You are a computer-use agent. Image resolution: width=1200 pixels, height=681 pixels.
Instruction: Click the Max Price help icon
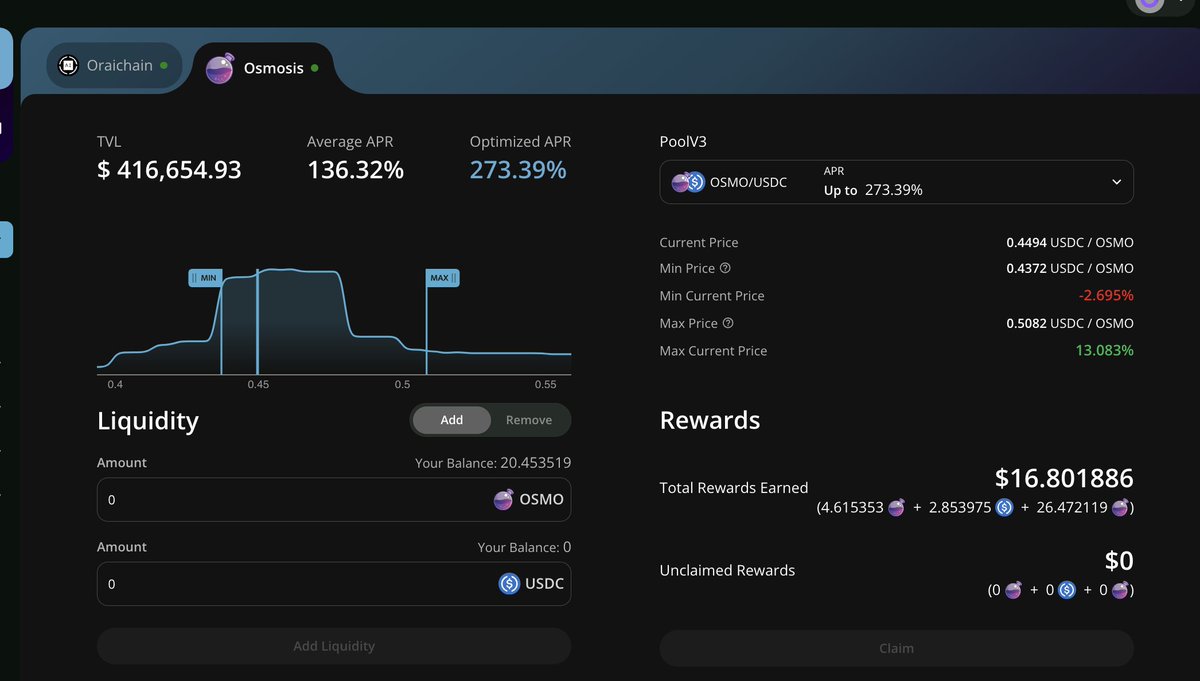point(727,323)
